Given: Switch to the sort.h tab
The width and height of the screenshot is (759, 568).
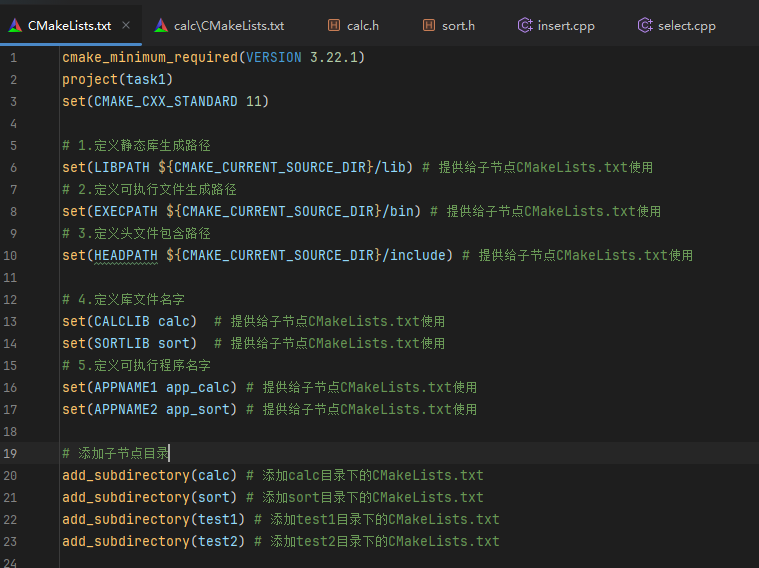Looking at the screenshot, I should point(458,26).
